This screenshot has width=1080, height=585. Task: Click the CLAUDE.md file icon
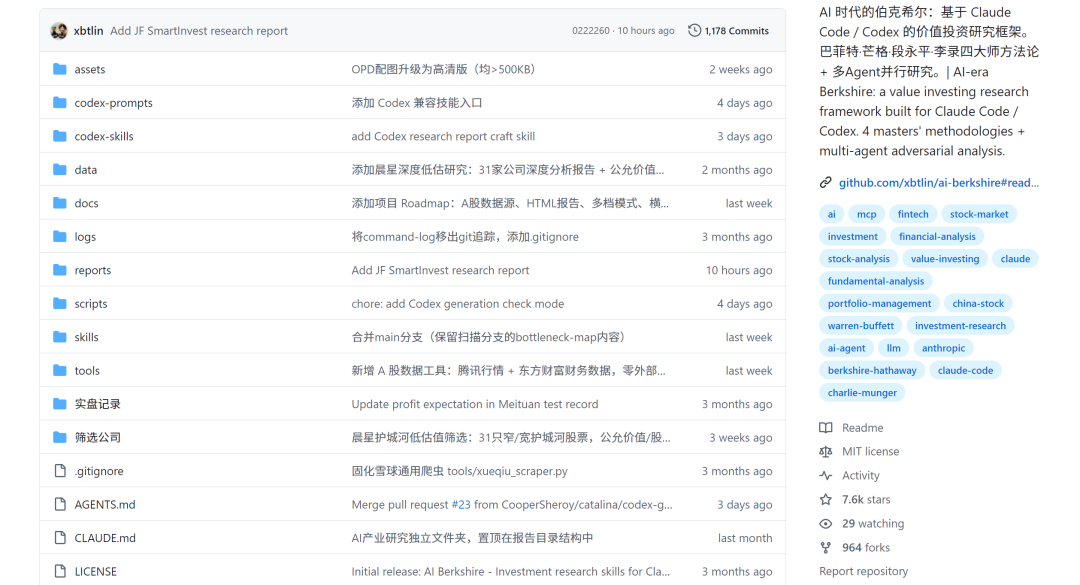pyautogui.click(x=60, y=537)
